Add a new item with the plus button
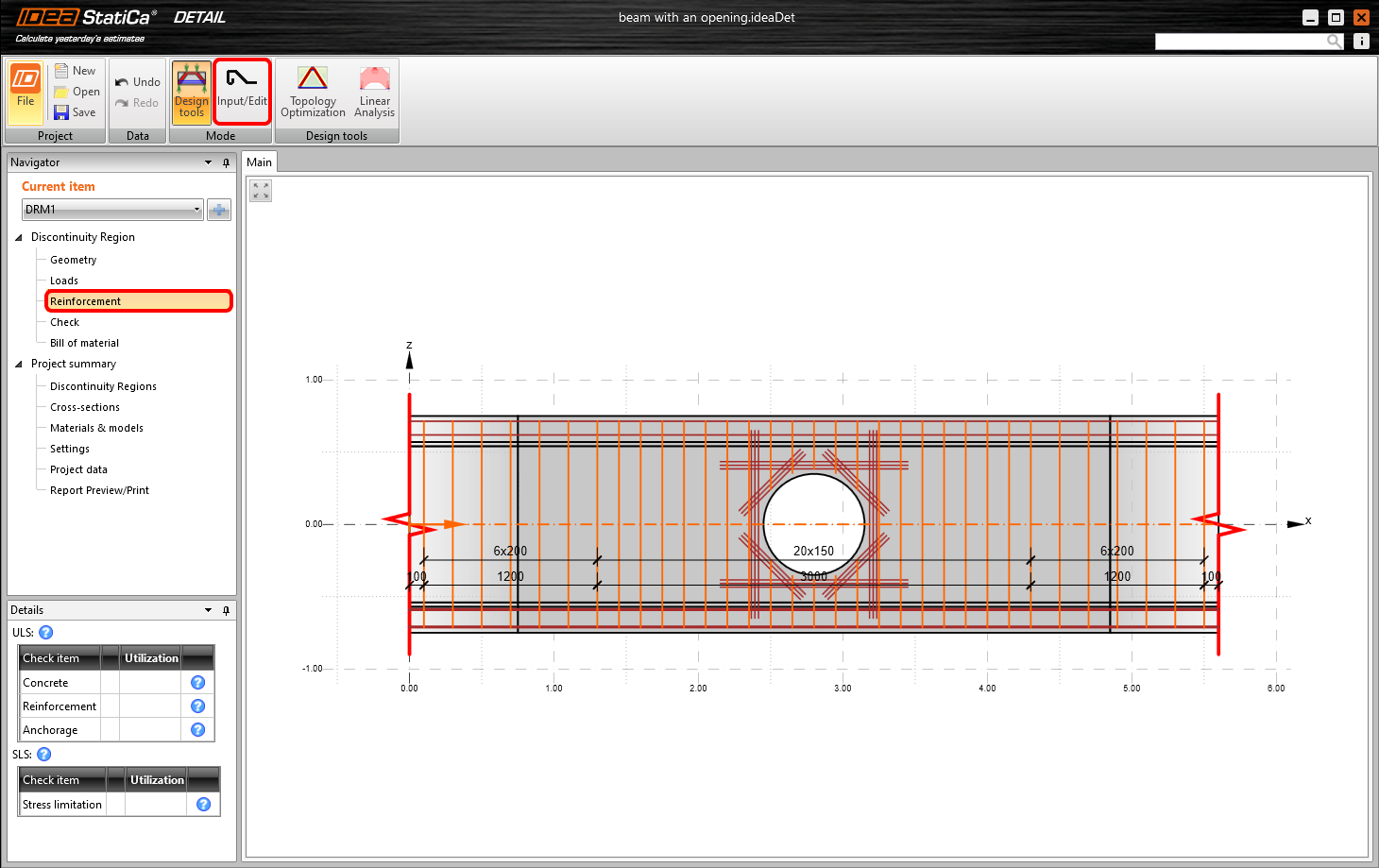The height and width of the screenshot is (868, 1379). pyautogui.click(x=218, y=209)
